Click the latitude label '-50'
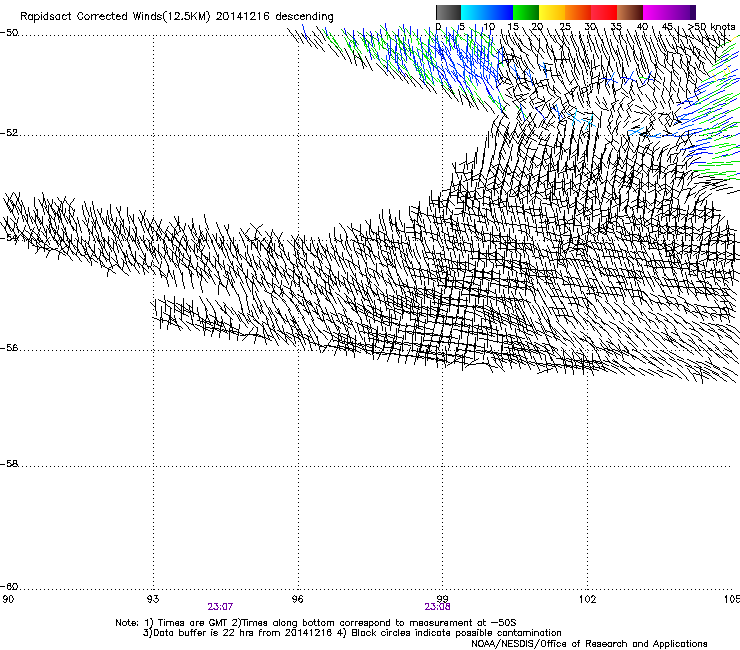 [x=9, y=33]
